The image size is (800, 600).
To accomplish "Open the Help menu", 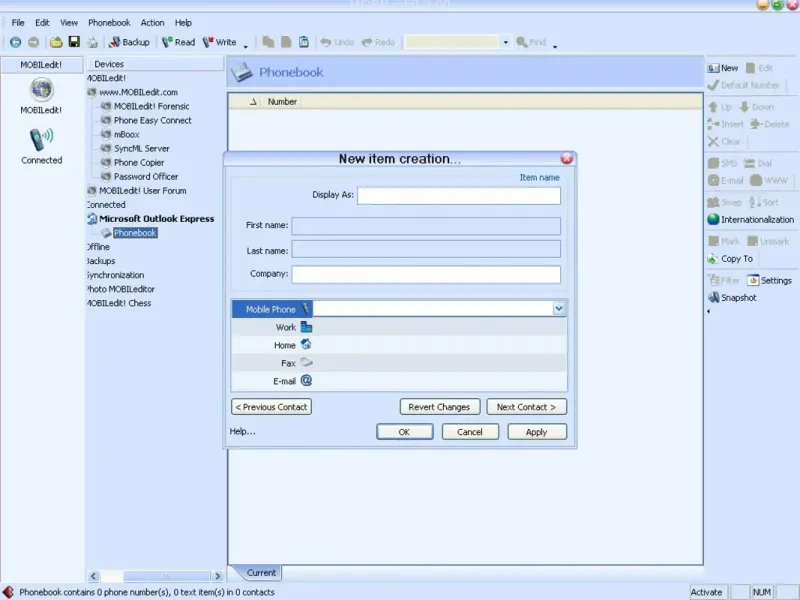I will 183,23.
